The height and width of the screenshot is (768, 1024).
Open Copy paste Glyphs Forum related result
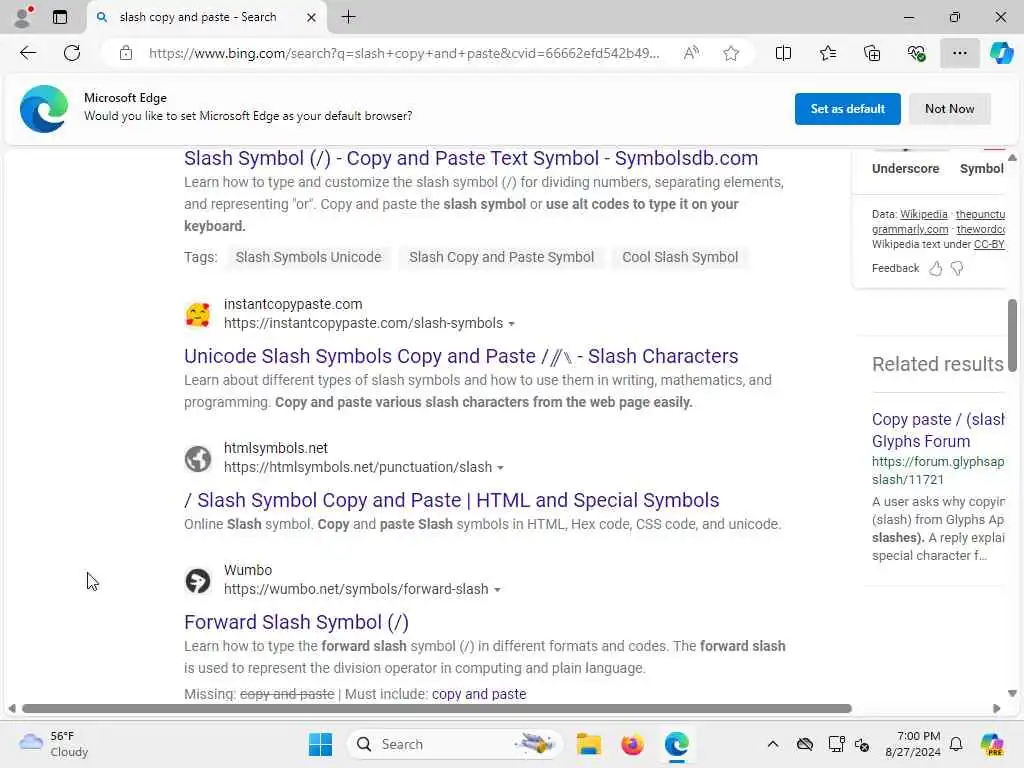click(938, 430)
